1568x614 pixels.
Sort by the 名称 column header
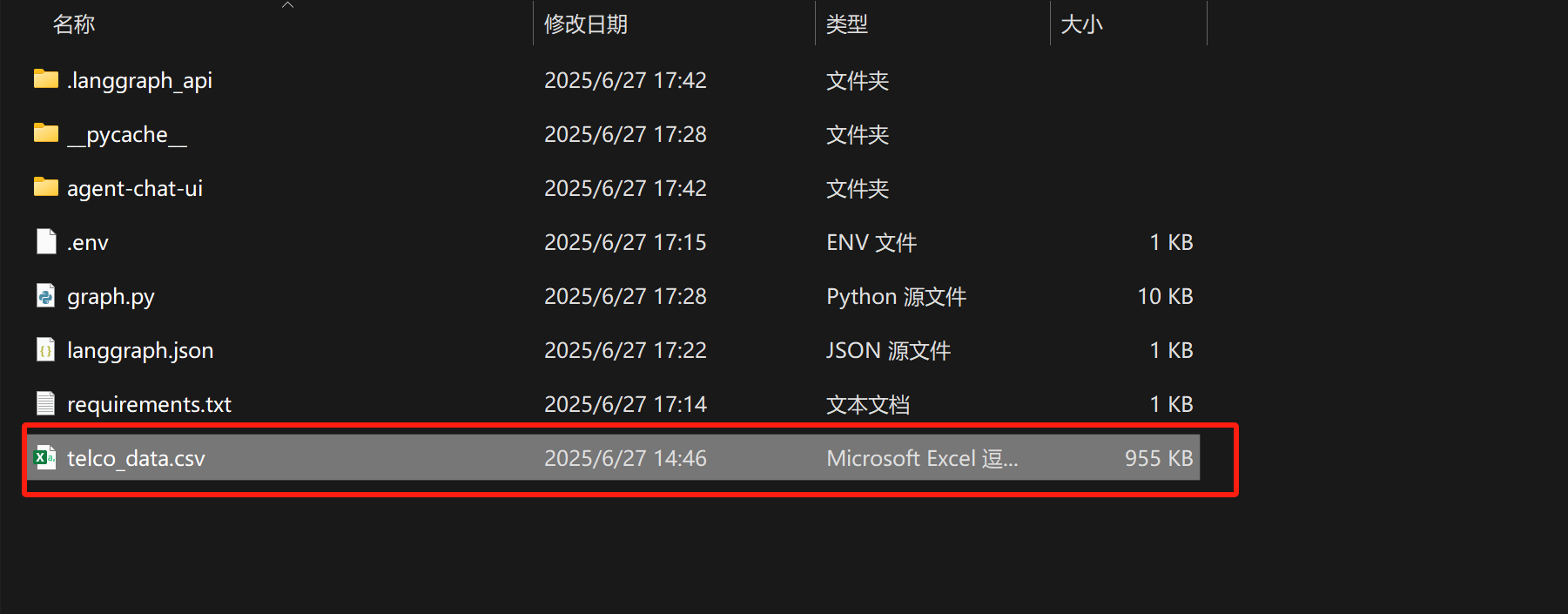tap(74, 24)
